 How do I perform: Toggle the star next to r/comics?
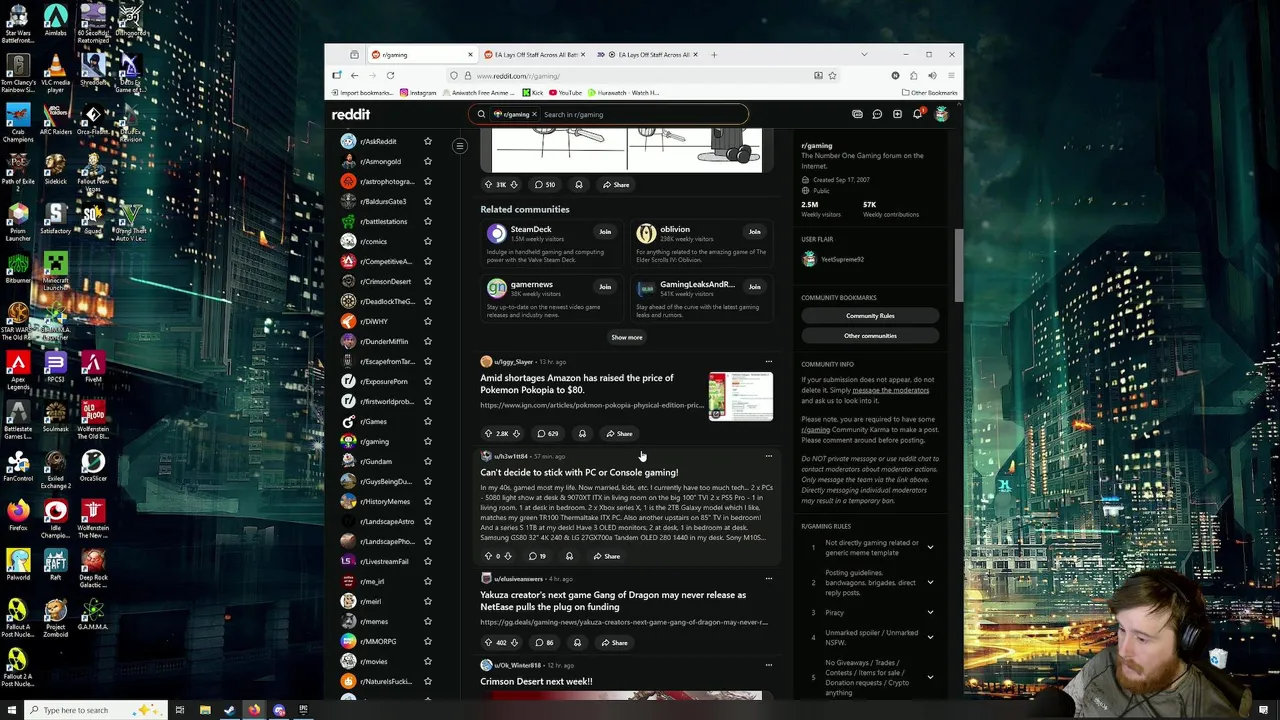click(428, 241)
